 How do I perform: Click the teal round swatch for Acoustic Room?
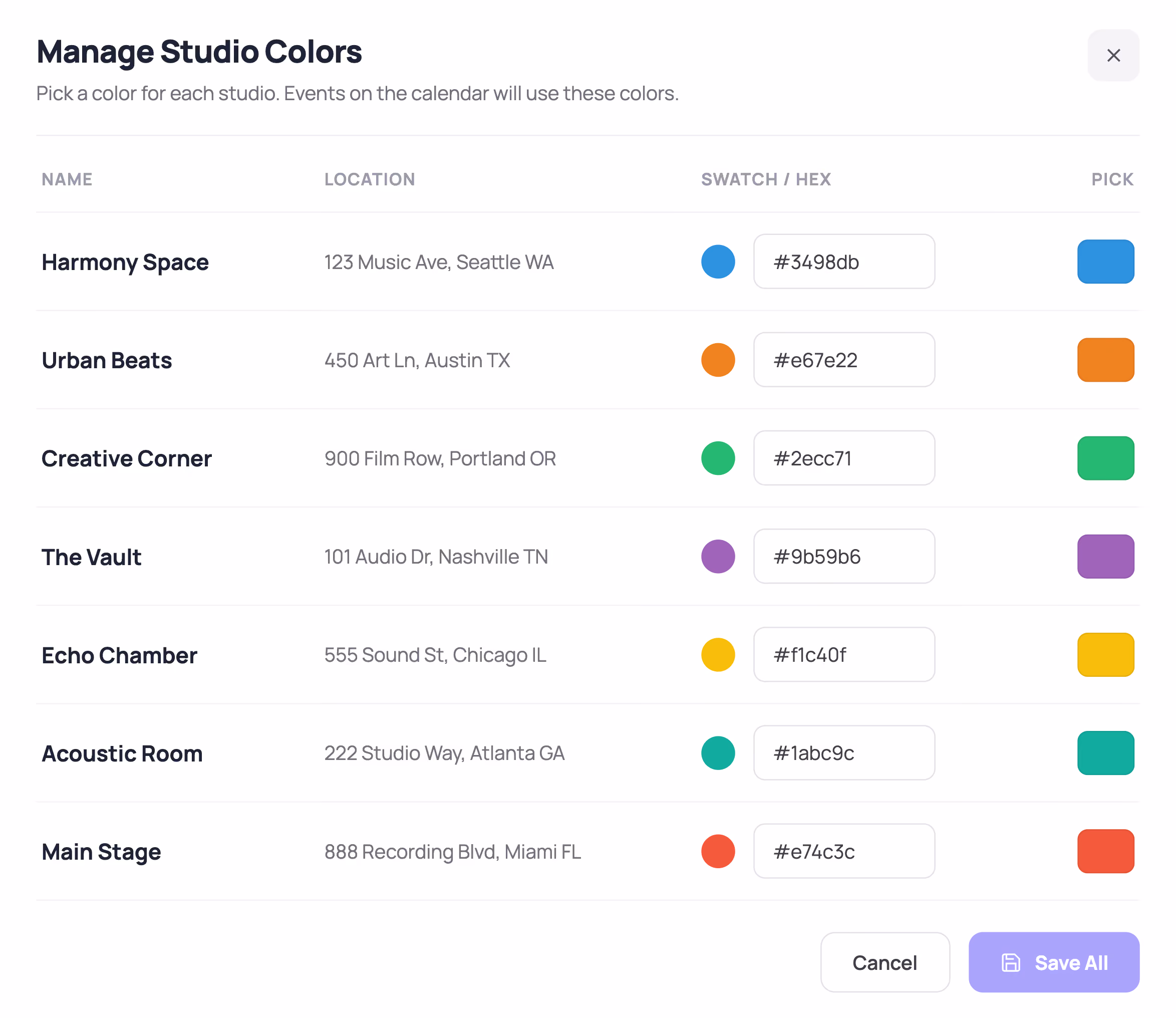click(x=718, y=752)
